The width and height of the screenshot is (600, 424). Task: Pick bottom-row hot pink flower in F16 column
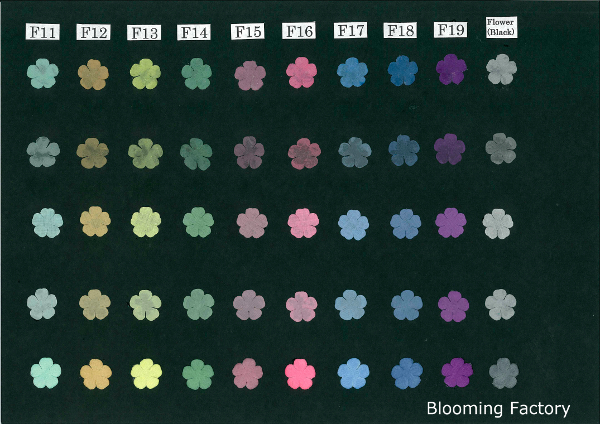pos(300,374)
